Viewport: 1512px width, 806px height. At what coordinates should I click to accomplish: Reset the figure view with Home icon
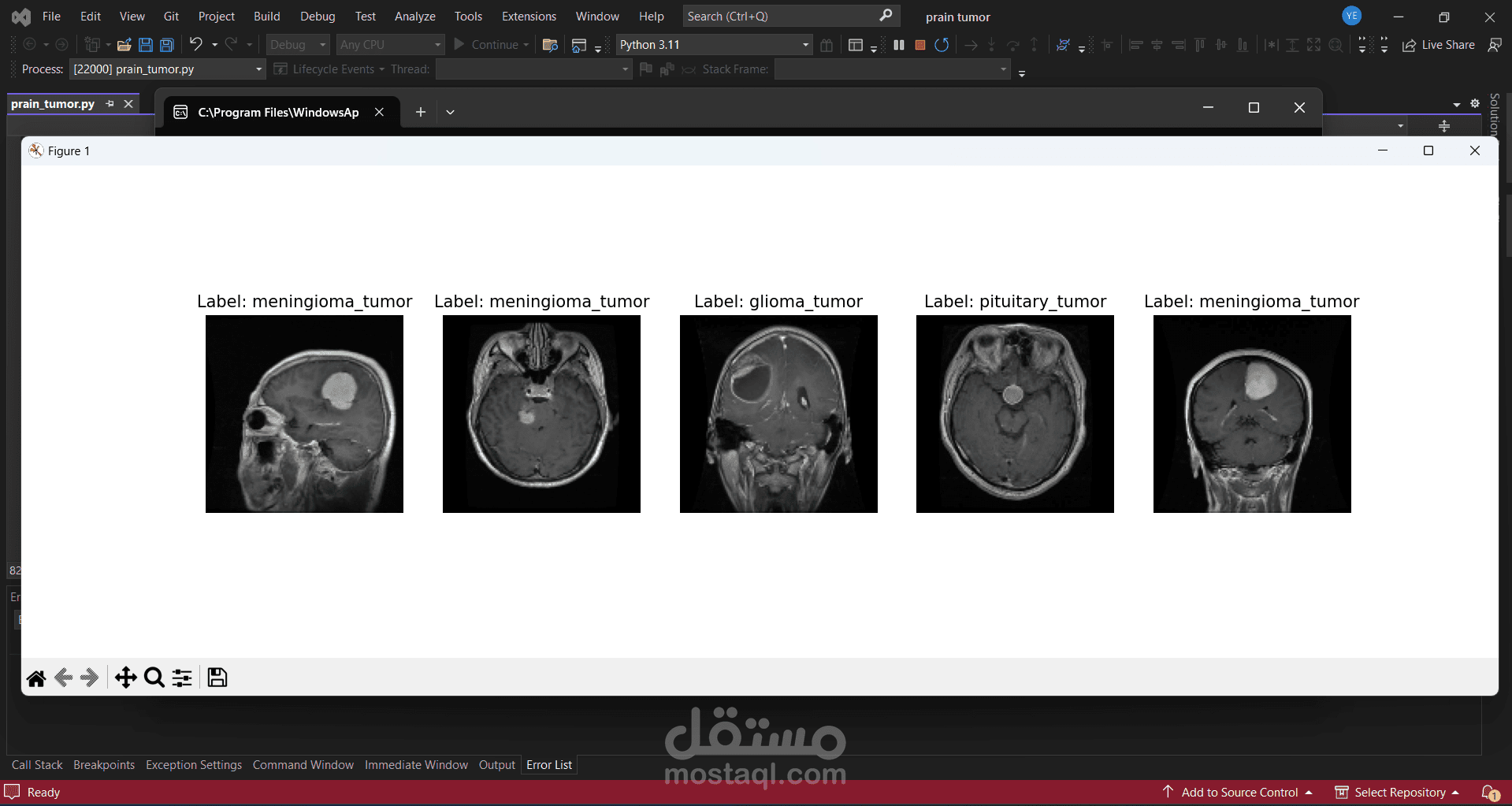click(x=36, y=678)
